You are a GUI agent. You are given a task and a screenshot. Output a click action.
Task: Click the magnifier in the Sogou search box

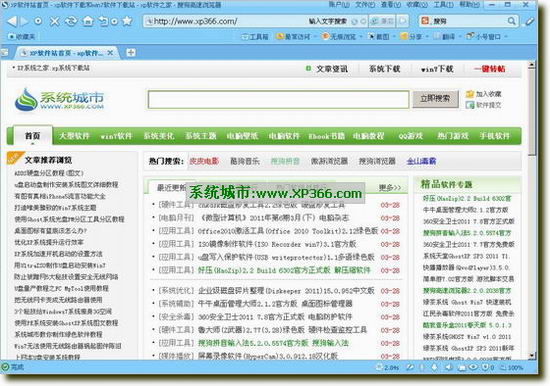pos(512,21)
